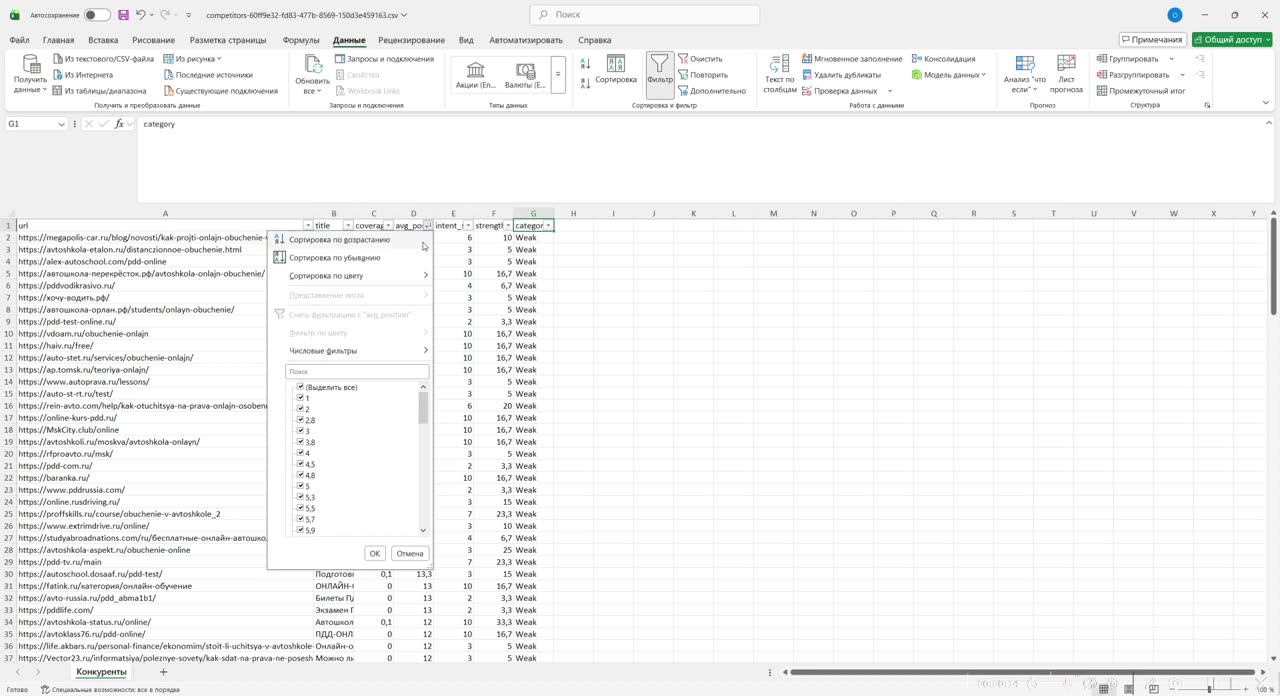The width and height of the screenshot is (1280, 696).
Task: Open 'Запросы и подключения' pane
Action: point(384,59)
